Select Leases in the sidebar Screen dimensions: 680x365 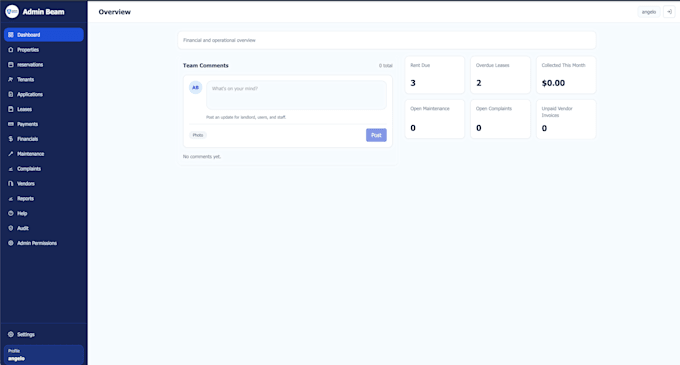pyautogui.click(x=44, y=109)
